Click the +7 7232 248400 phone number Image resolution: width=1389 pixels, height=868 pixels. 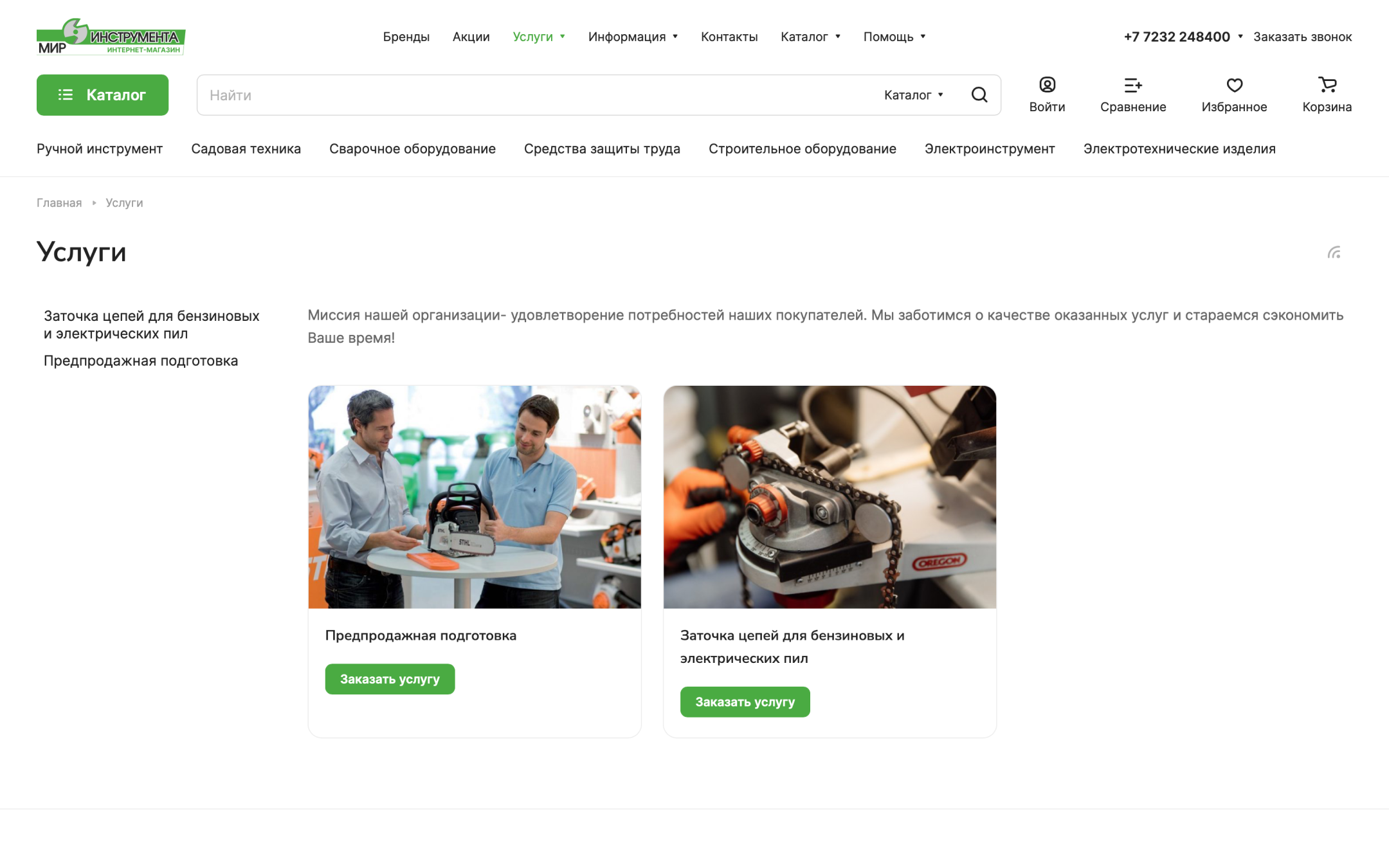pos(1177,37)
